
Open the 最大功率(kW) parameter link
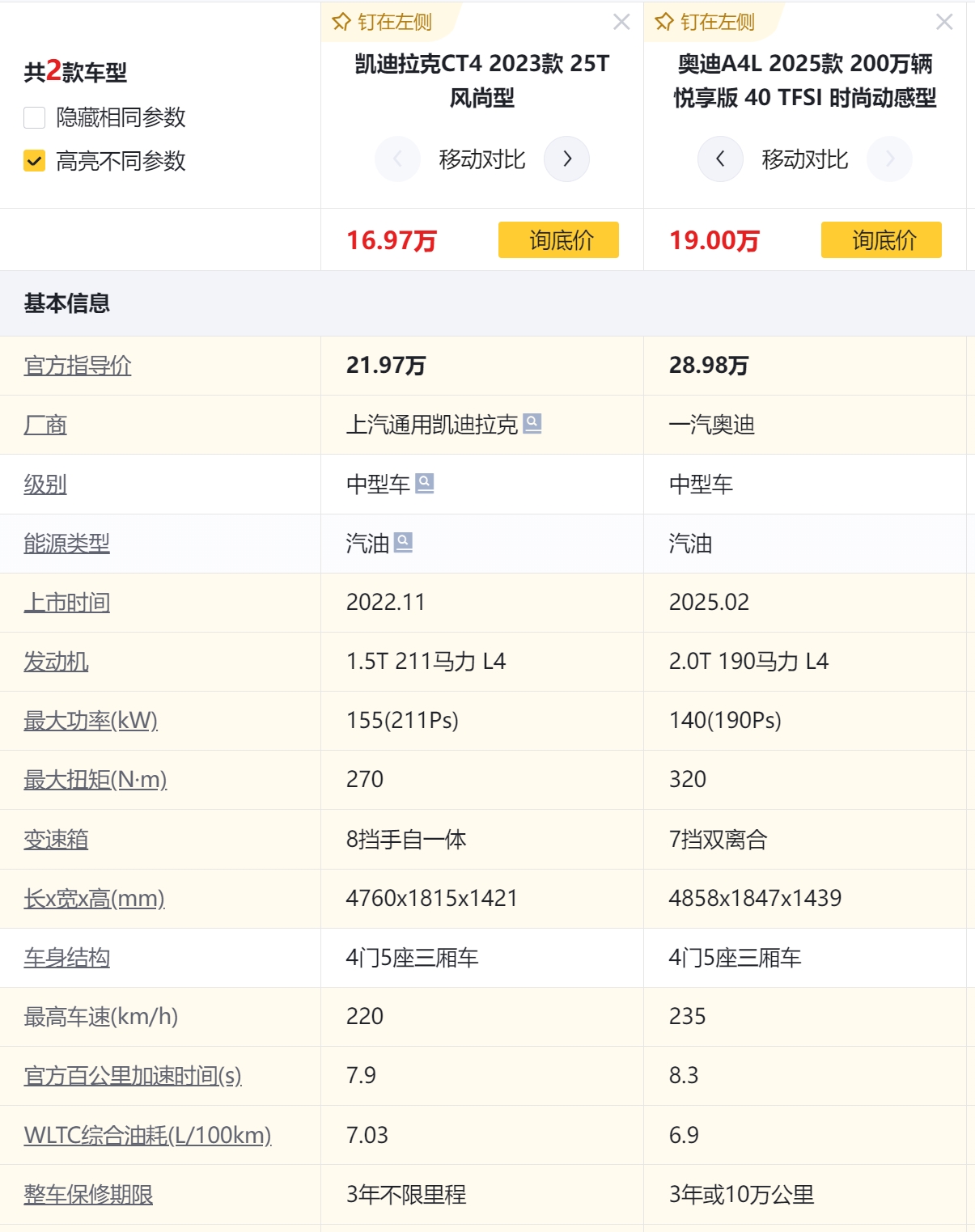point(91,721)
